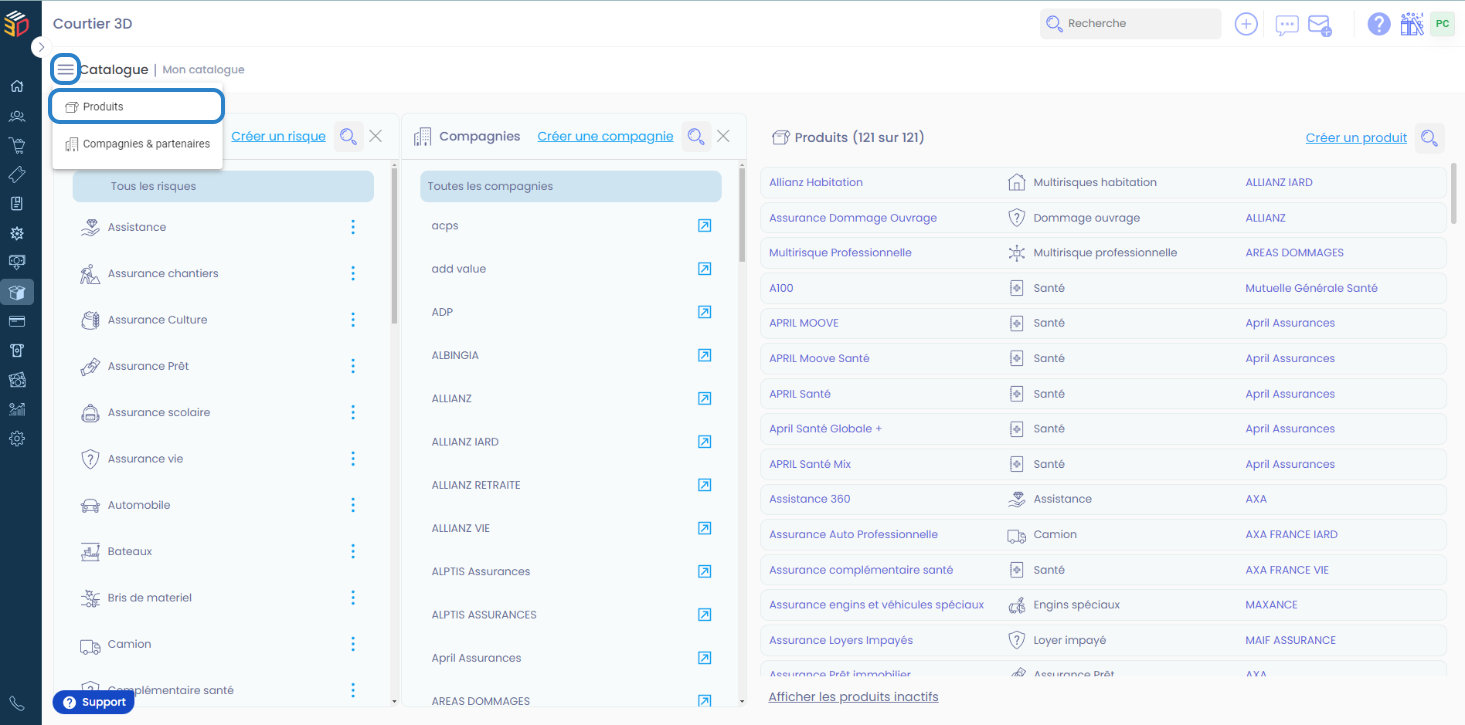Viewport: 1465px width, 725px height.
Task: Select Toutes les compagnies filter
Action: pos(571,186)
